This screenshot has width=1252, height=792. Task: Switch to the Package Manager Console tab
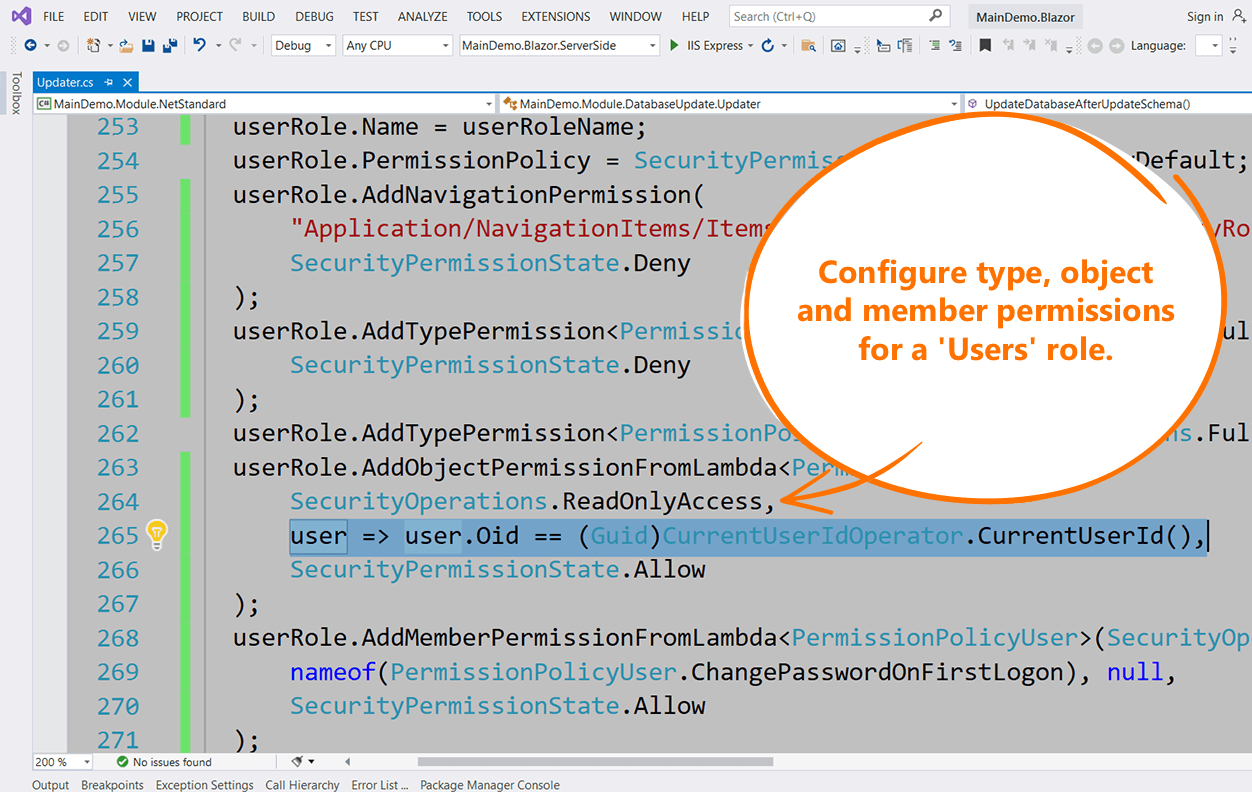click(489, 785)
